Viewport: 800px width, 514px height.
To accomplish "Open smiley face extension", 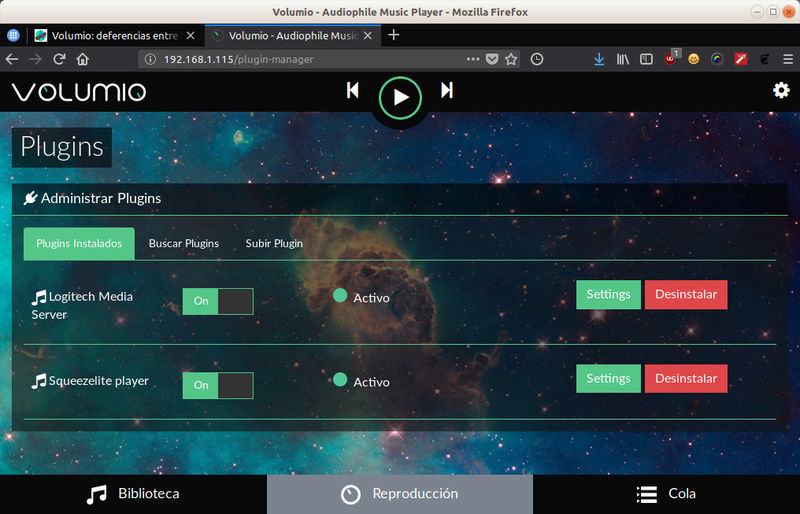I will click(x=693, y=59).
